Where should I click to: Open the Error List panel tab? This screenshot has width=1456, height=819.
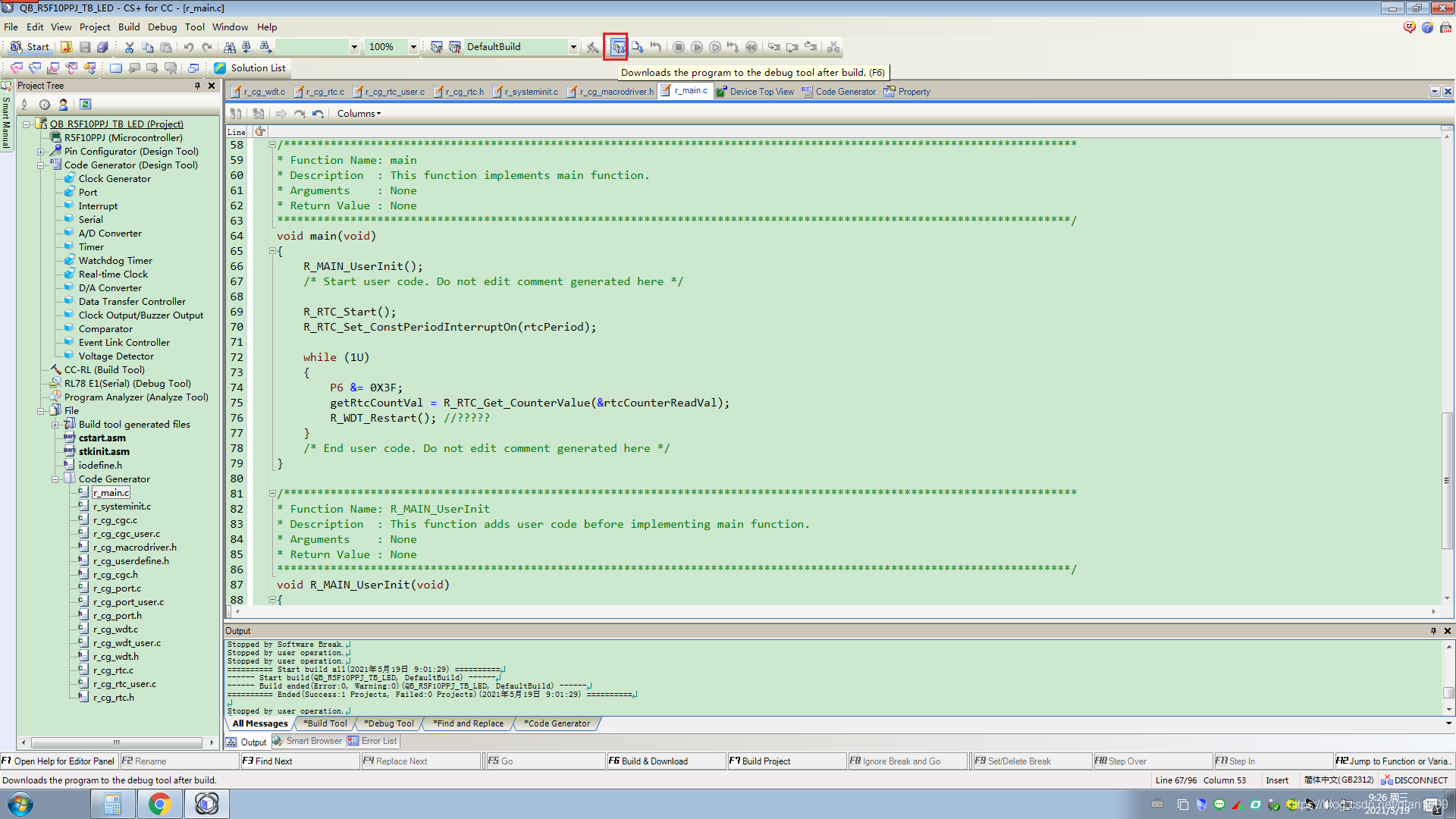[372, 742]
